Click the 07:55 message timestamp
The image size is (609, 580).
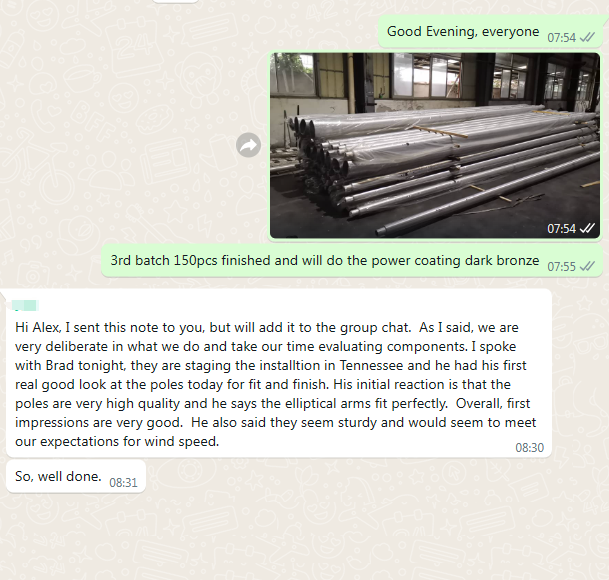pos(561,266)
